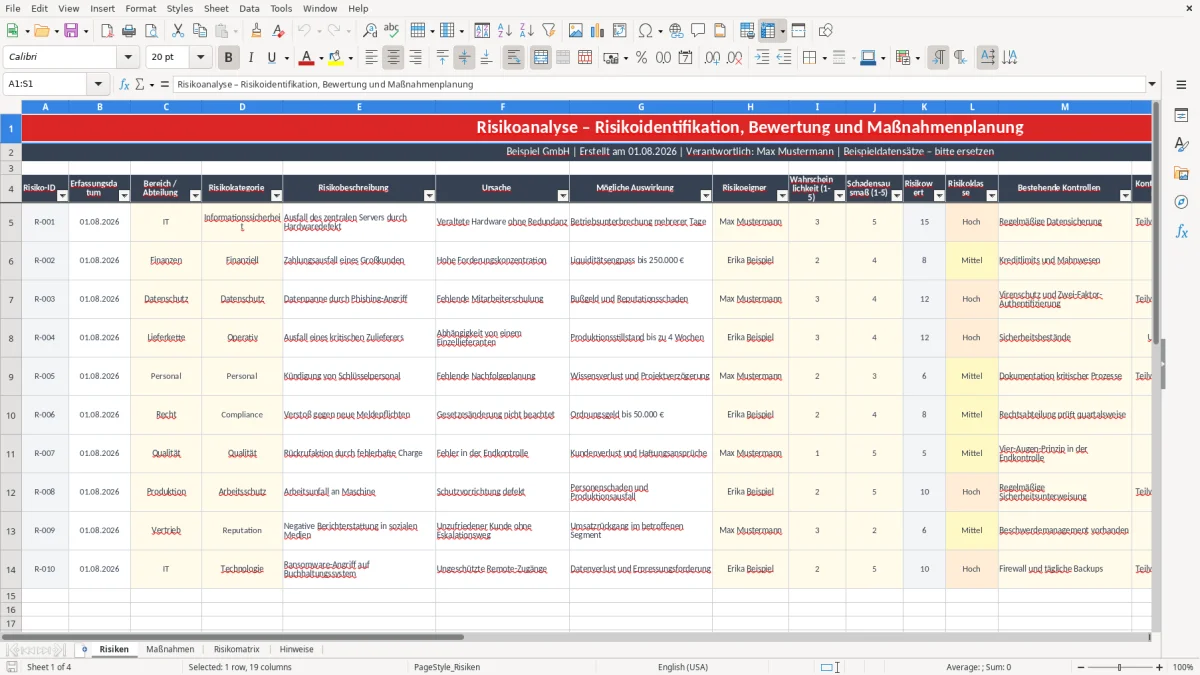The image size is (1200, 675).
Task: Format cells as percent
Action: pyautogui.click(x=641, y=58)
